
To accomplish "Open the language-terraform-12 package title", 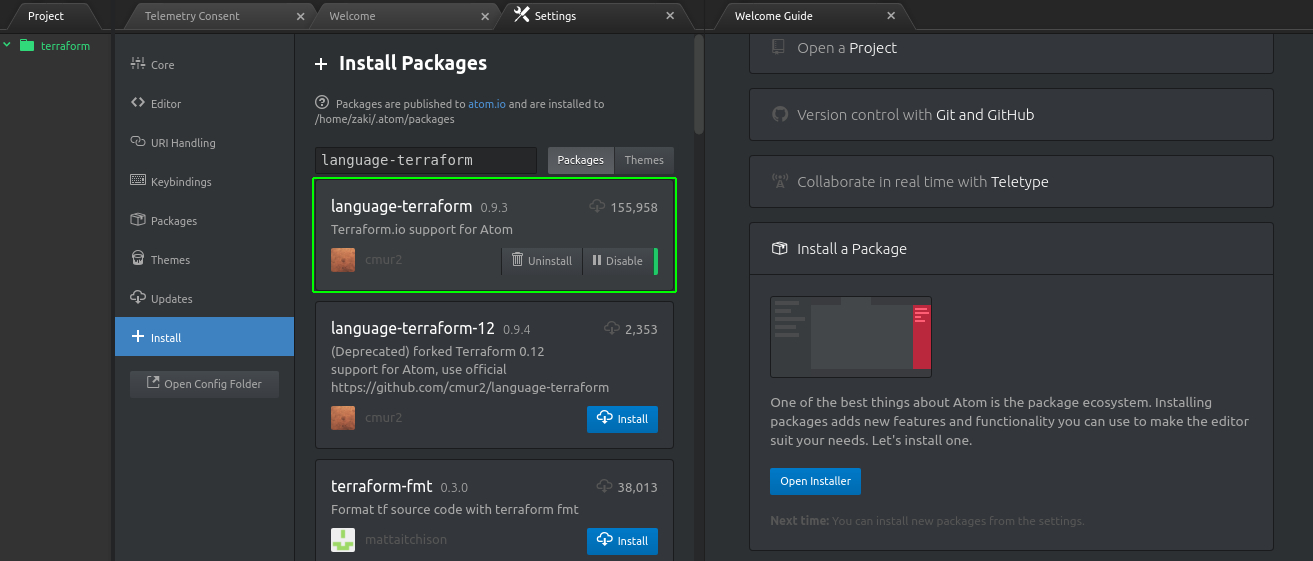I will (x=413, y=328).
